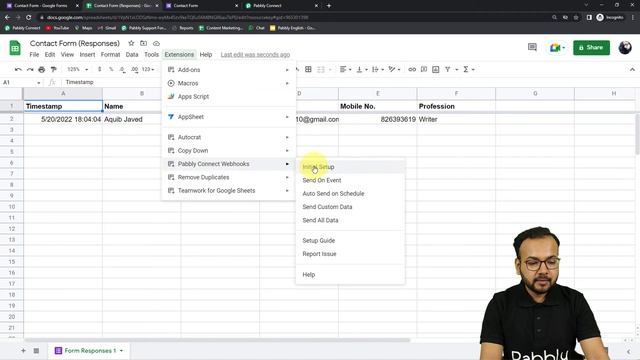Select the Profession header cell
Image resolution: width=640 pixels, height=360 pixels.
pyautogui.click(x=456, y=107)
